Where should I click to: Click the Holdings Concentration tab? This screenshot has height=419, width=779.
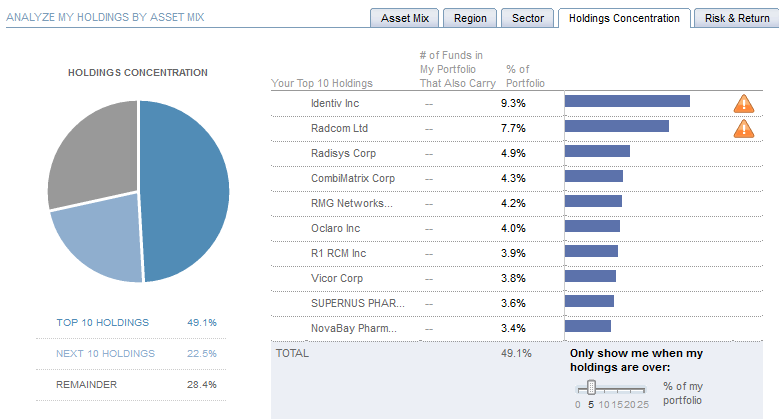624,18
